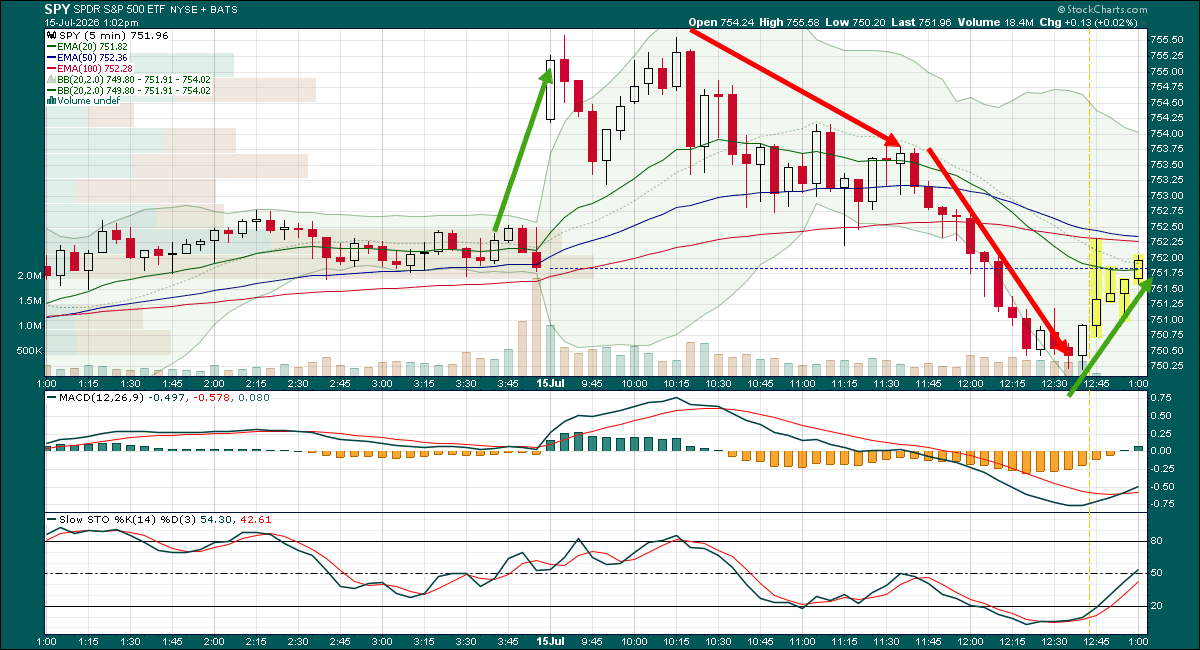Click the High 755.58 header value
This screenshot has height=650, width=1200.
[787, 21]
